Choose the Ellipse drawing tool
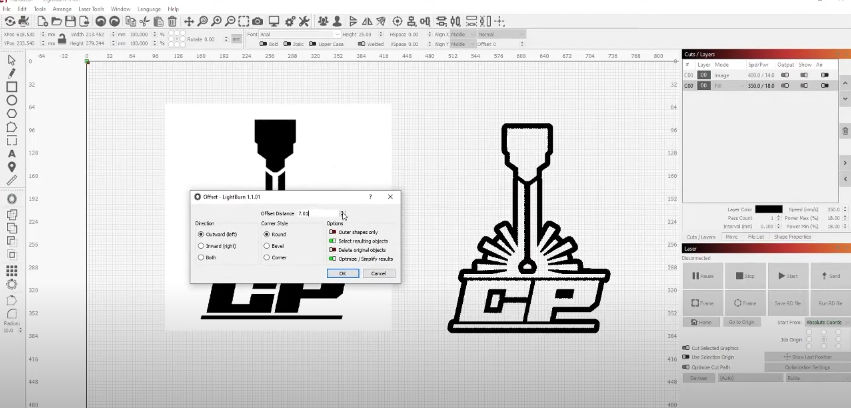851x408 pixels. coord(11,100)
